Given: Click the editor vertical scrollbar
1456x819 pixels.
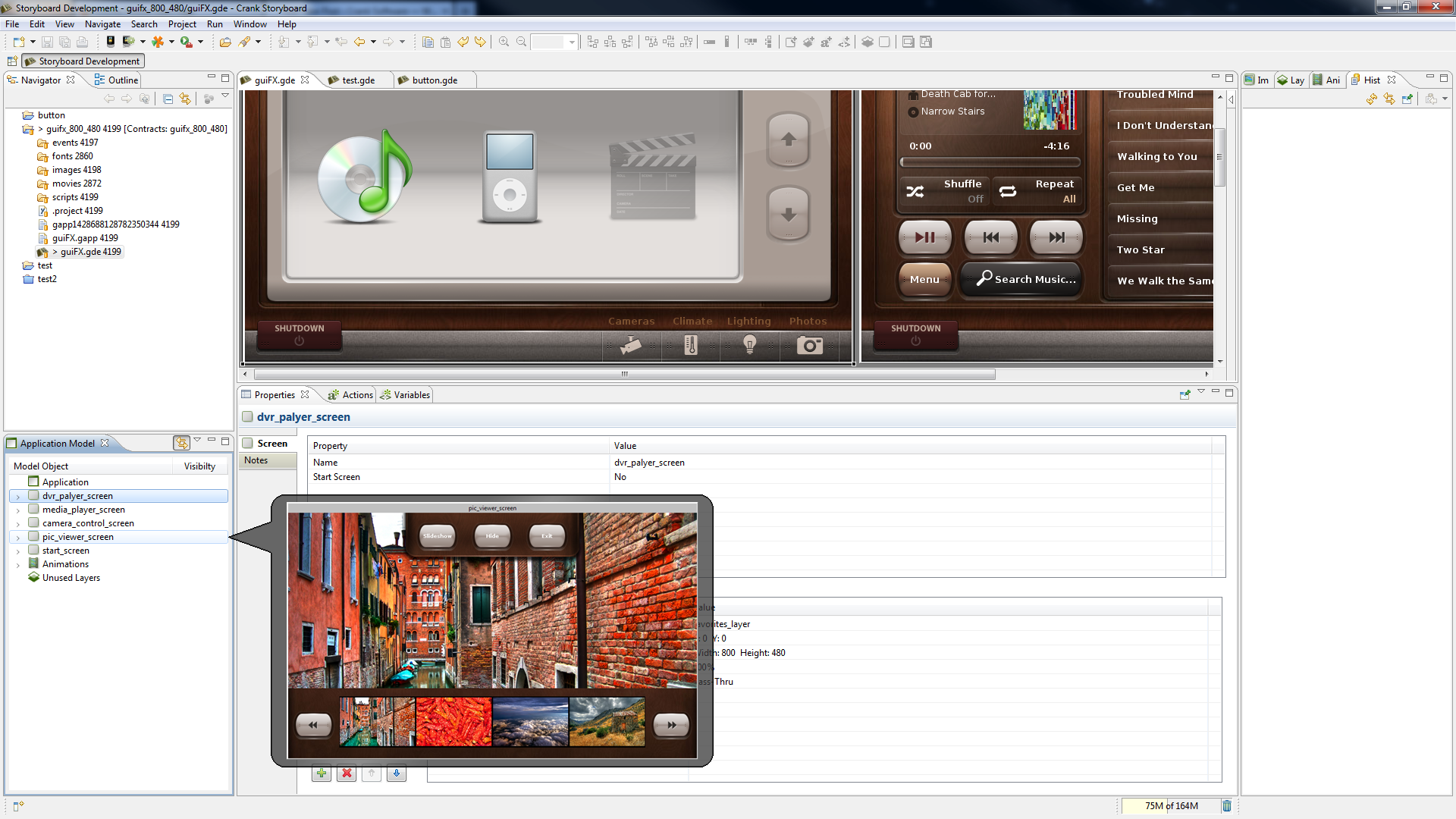Looking at the screenshot, I should click(1219, 157).
